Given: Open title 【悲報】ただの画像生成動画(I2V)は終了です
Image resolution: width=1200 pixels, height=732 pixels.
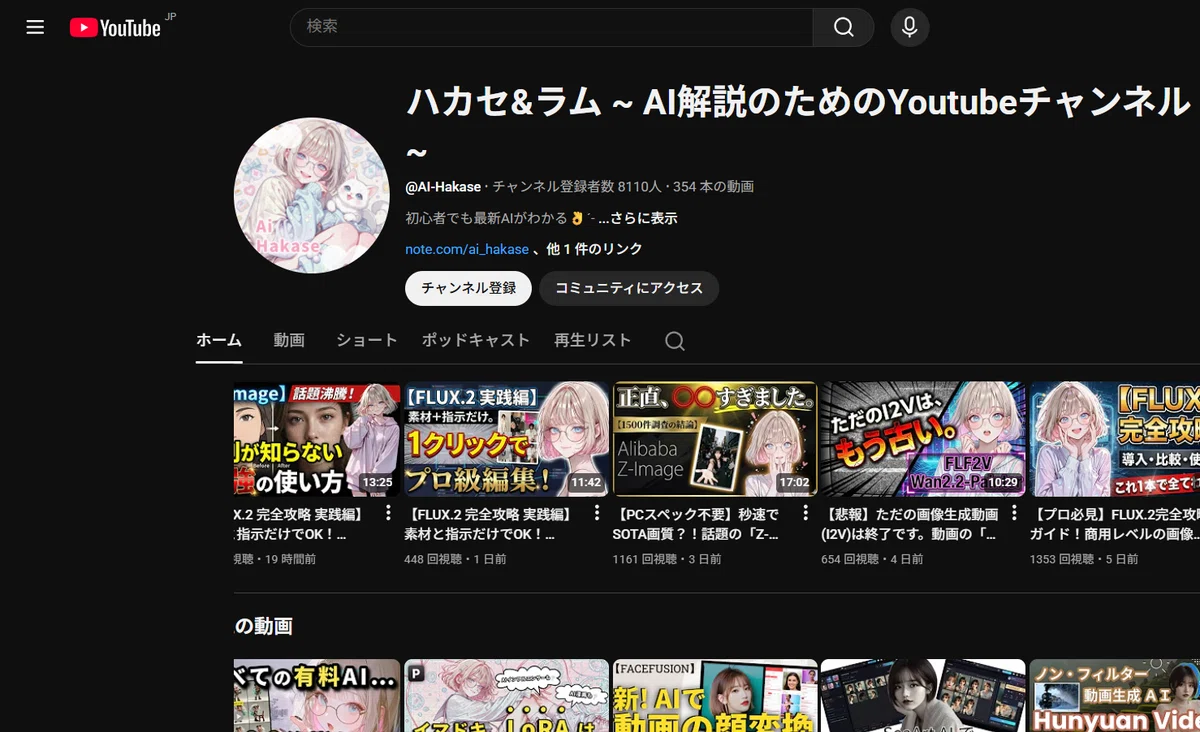Looking at the screenshot, I should coord(909,524).
